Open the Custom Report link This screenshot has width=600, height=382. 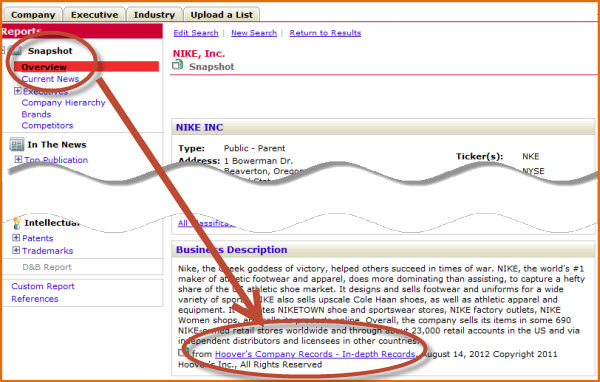coord(43,286)
